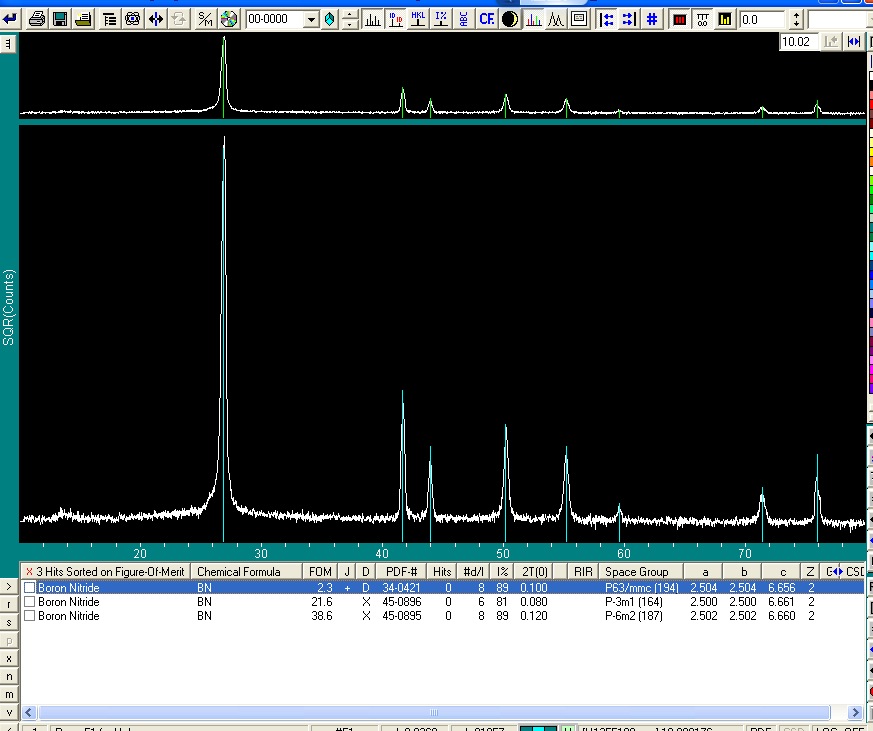Click the Chemical Formula column header
Viewport: 873px width, 731px height.
click(x=239, y=572)
